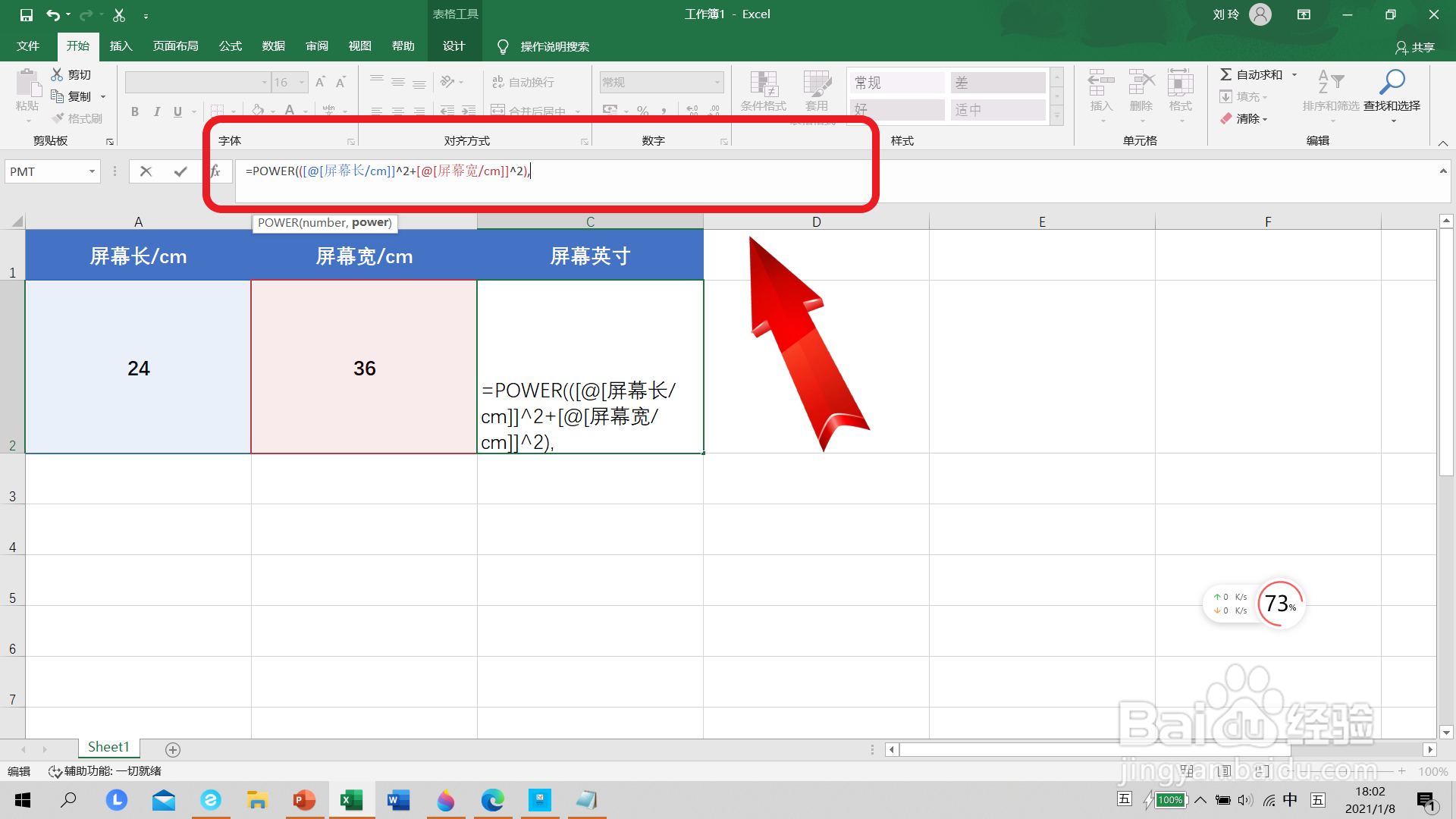This screenshot has height=819, width=1456.
Task: Cancel formula entry with X icon
Action: (146, 171)
